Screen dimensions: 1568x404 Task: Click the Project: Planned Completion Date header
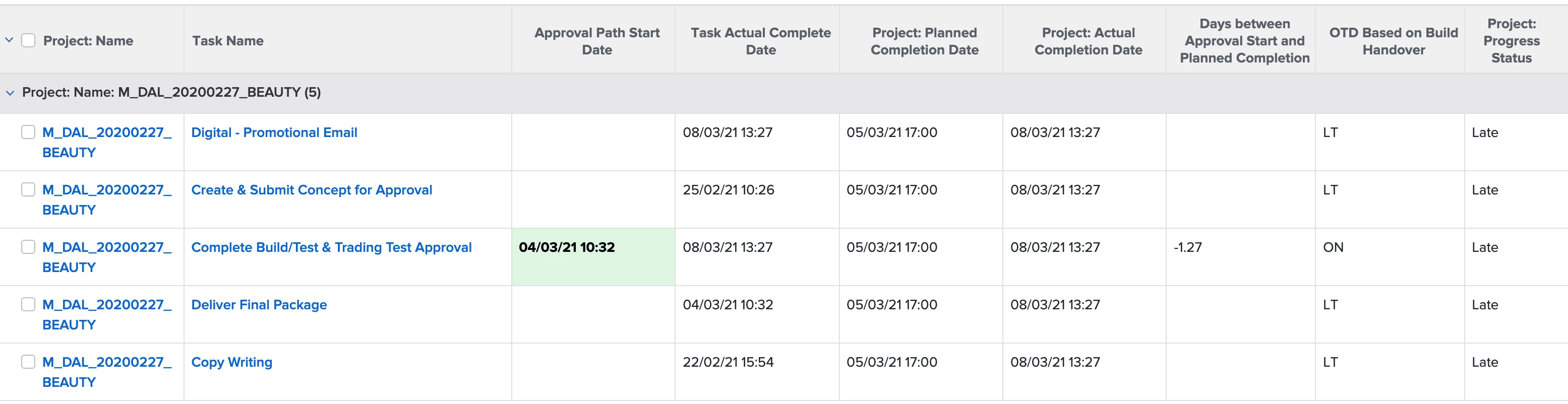(924, 41)
